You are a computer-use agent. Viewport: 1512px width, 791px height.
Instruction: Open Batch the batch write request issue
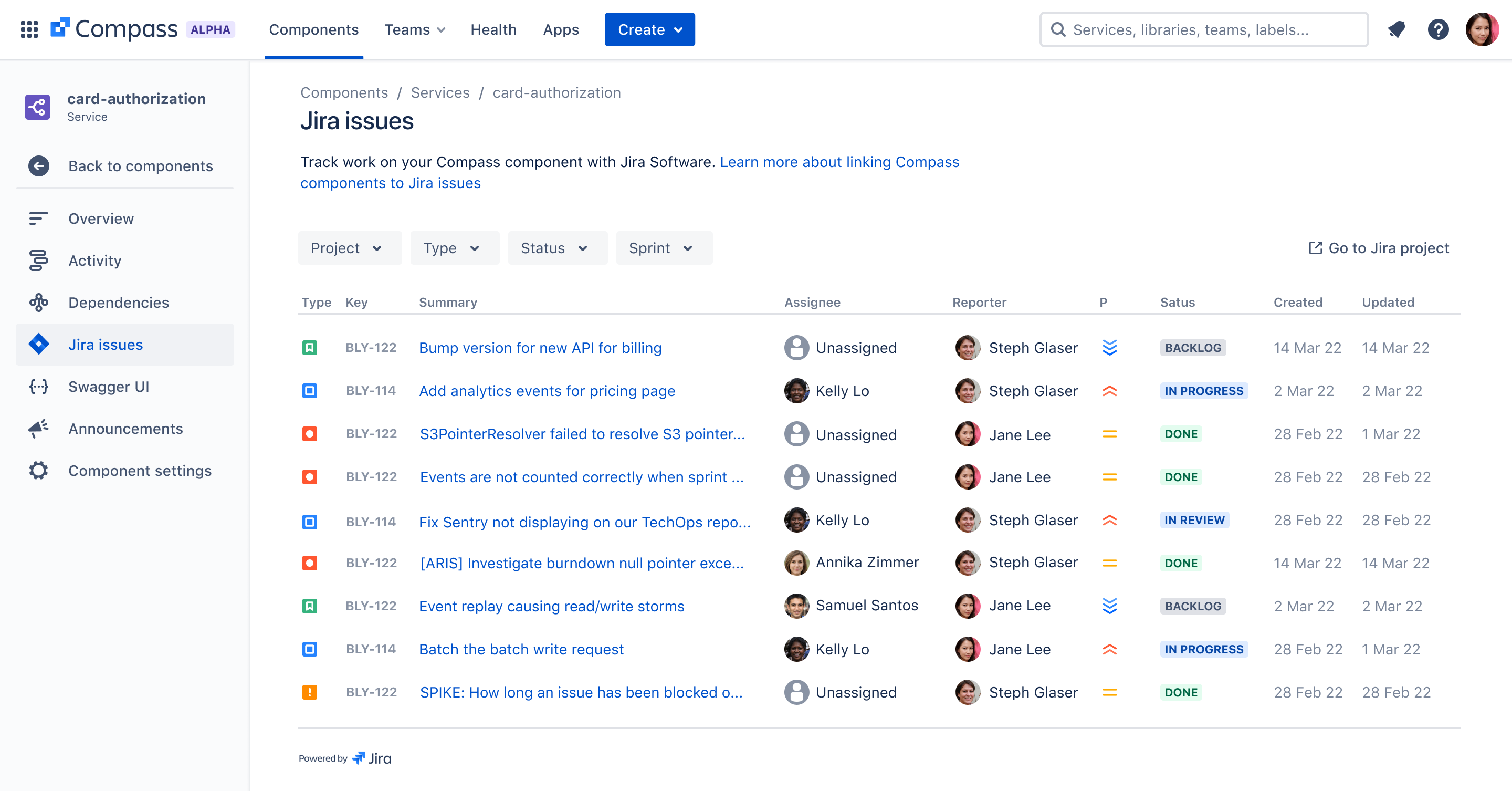point(521,649)
